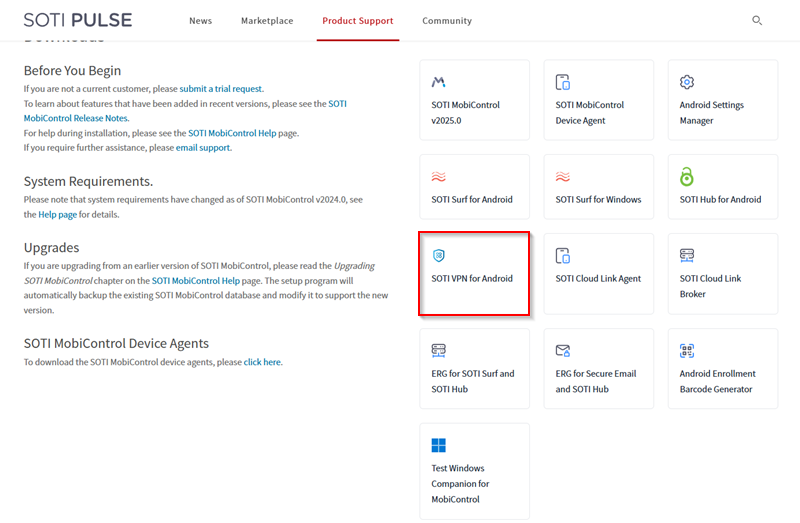Go to the Marketplace section
The height and width of the screenshot is (523, 800).
coord(267,21)
